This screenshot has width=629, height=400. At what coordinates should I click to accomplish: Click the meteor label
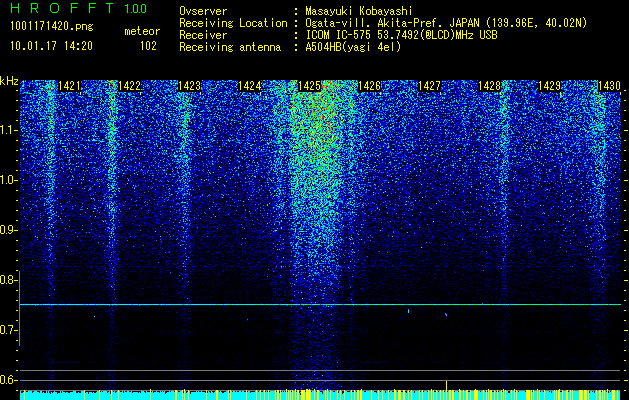(x=142, y=31)
